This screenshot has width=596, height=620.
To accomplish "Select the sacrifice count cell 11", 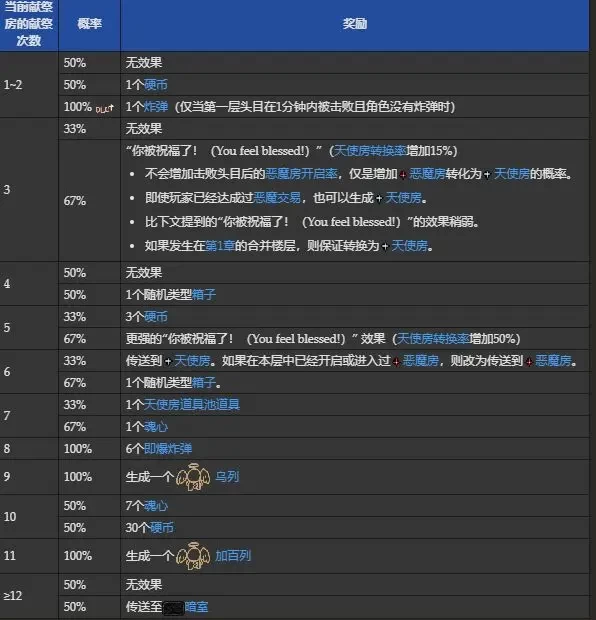I will click(29, 556).
